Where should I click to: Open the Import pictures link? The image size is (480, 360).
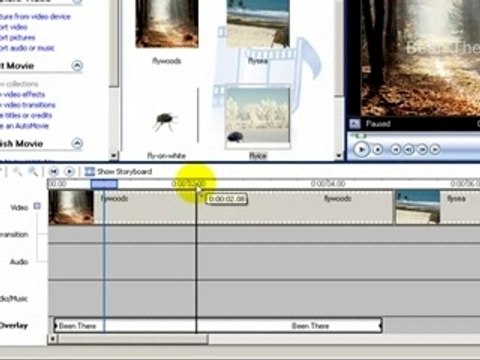coord(17,38)
